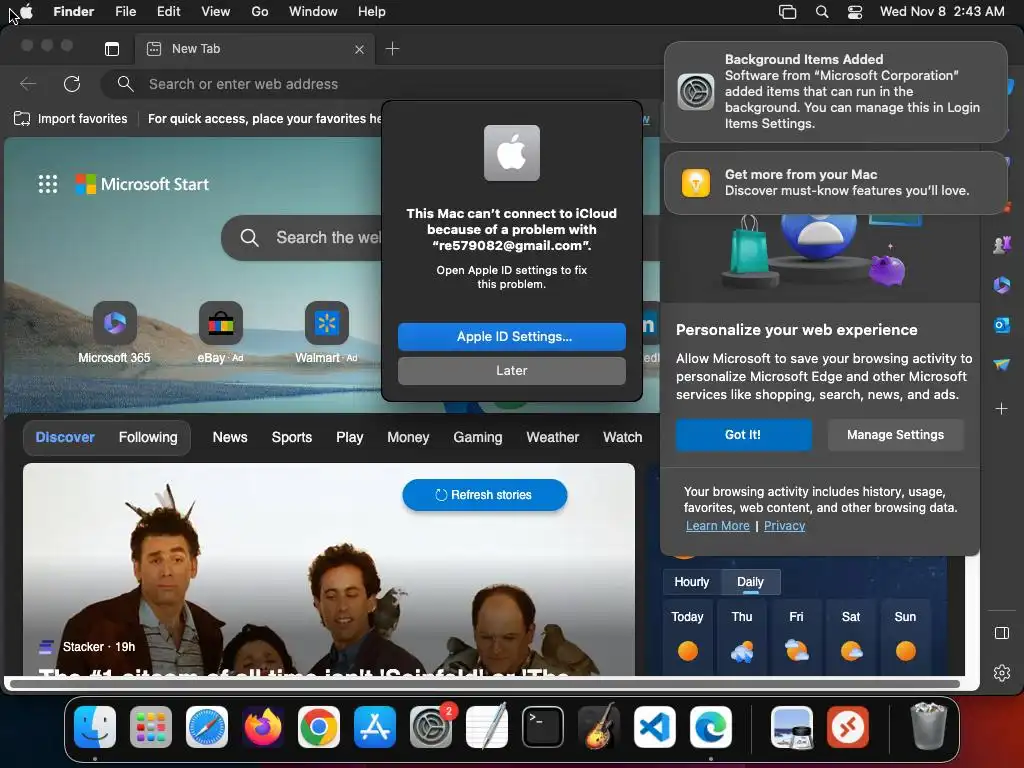Launch Safari from the Dock
Screen dimensions: 1024x768
207,727
